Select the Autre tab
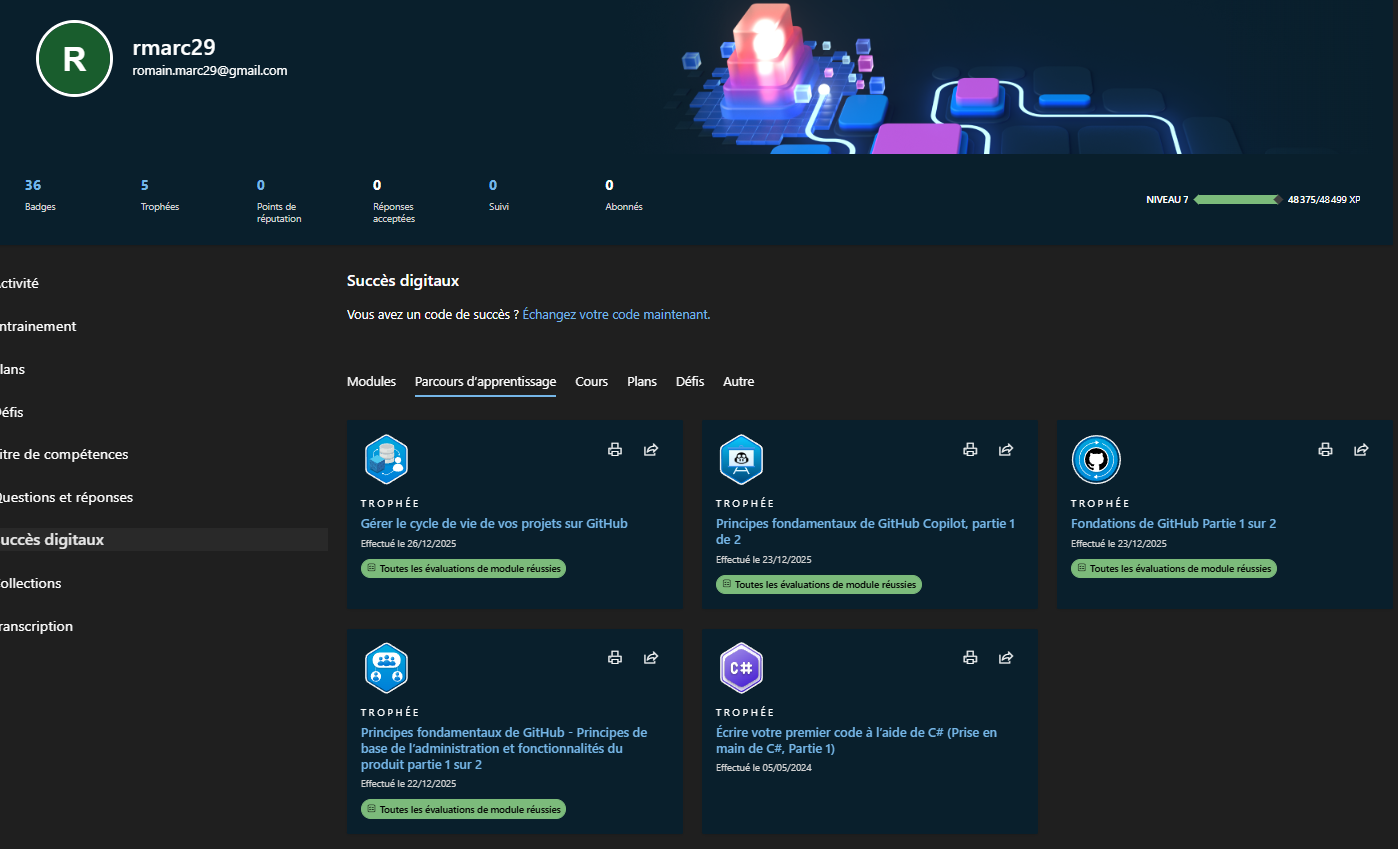 (738, 382)
